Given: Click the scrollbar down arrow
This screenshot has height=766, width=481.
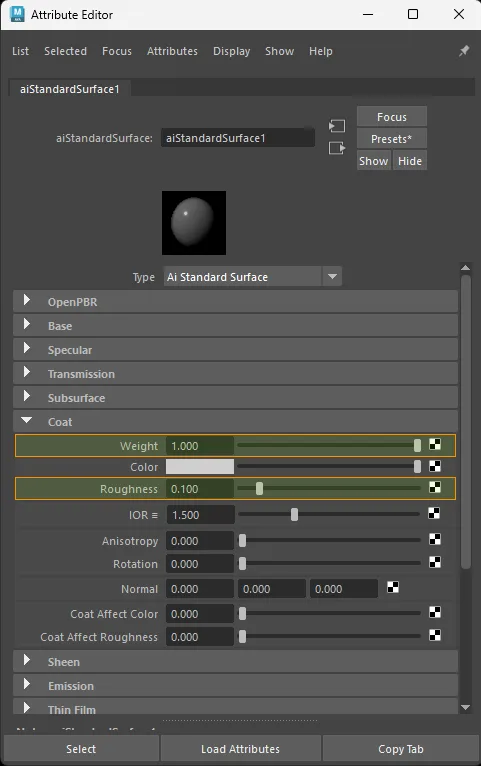Looking at the screenshot, I should pos(465,707).
